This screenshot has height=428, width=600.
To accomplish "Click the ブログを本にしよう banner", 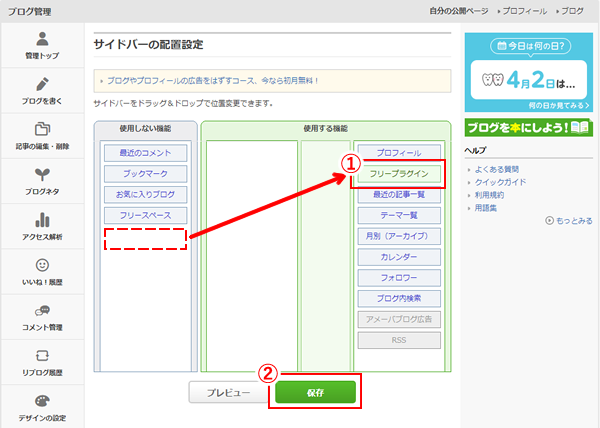I will [529, 127].
